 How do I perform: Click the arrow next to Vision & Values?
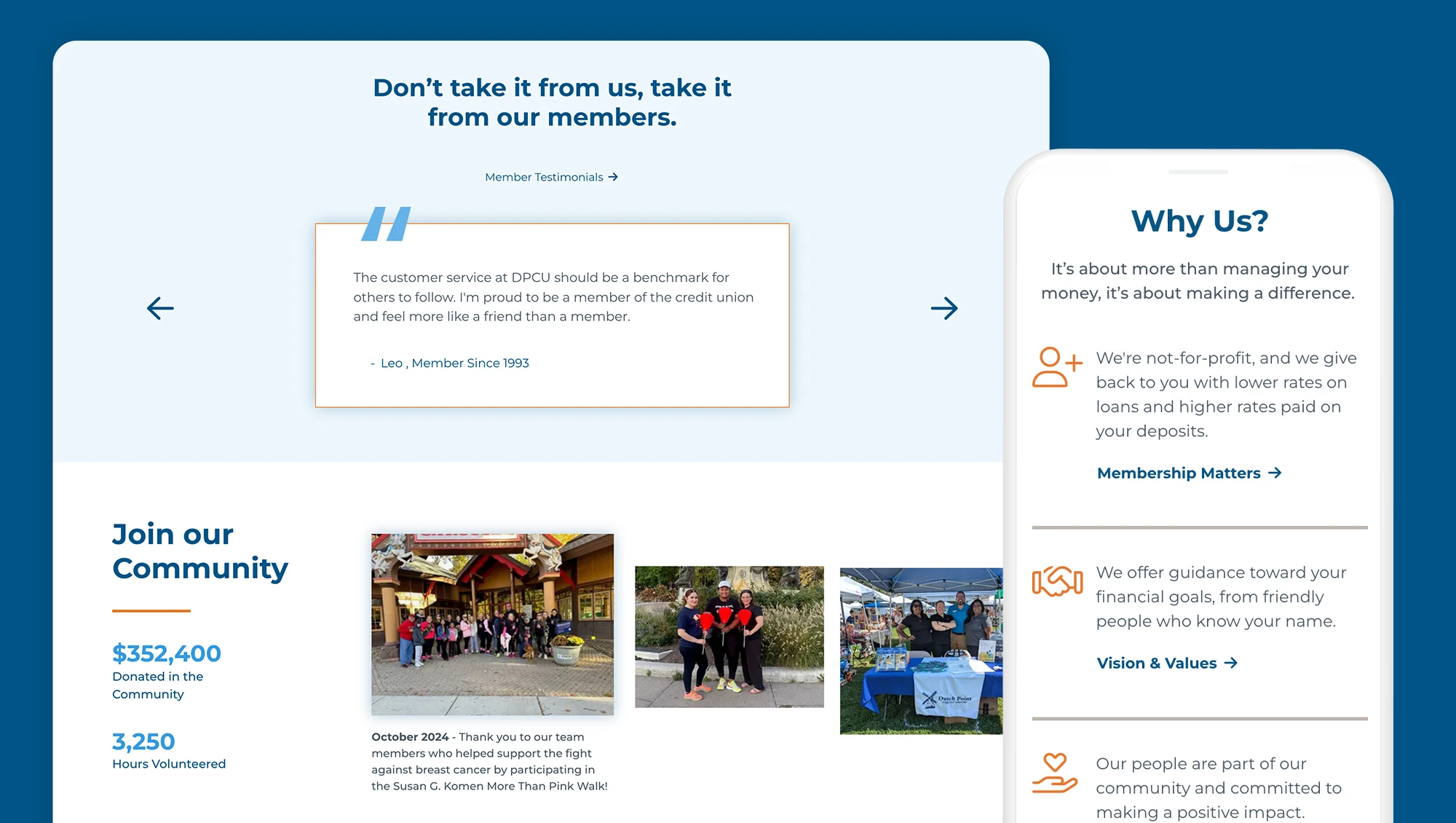tap(1231, 663)
